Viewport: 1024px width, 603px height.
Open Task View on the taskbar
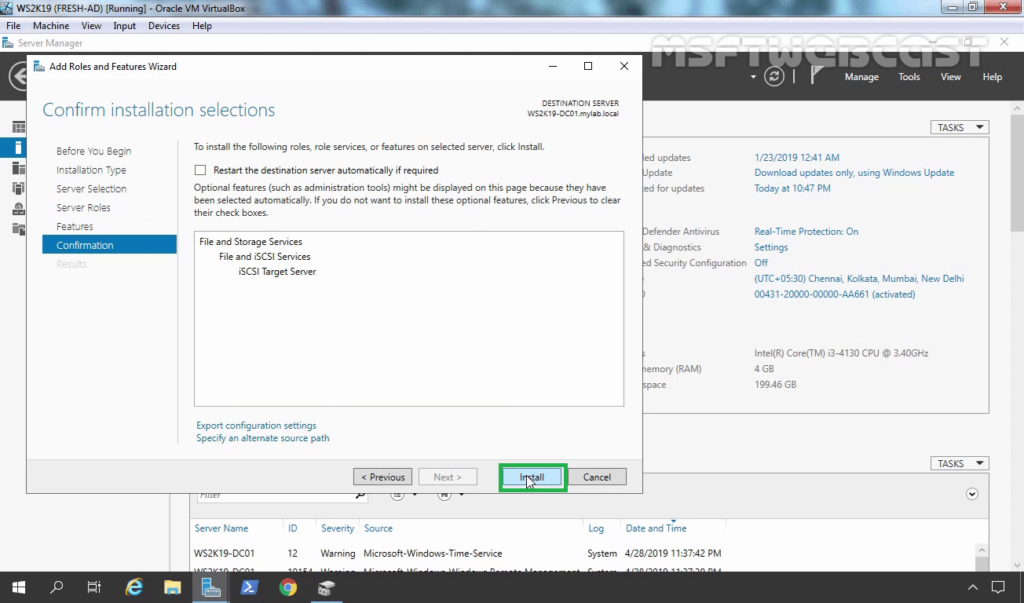coord(95,587)
